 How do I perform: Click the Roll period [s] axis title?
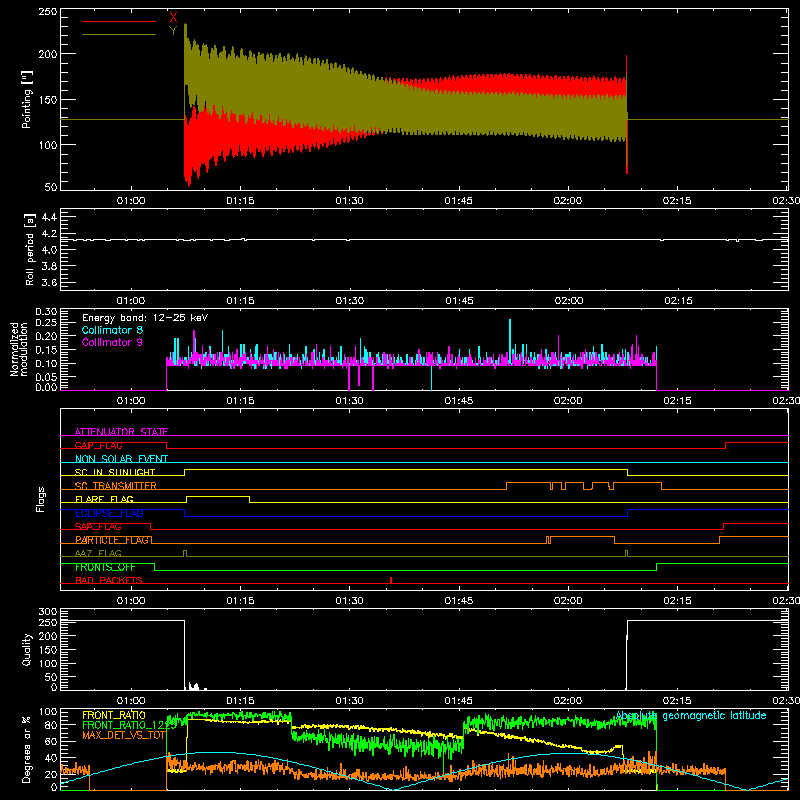tap(29, 249)
